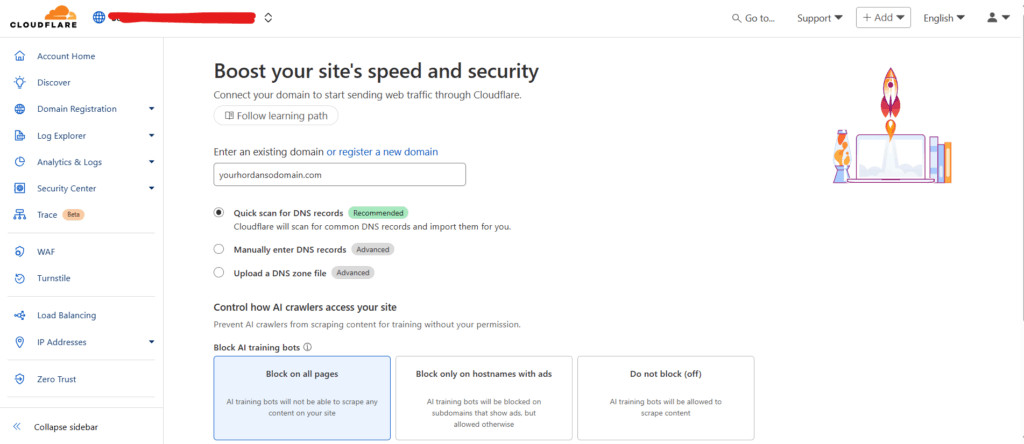This screenshot has height=444, width=1024.
Task: Click the Recommended badge
Action: [378, 213]
